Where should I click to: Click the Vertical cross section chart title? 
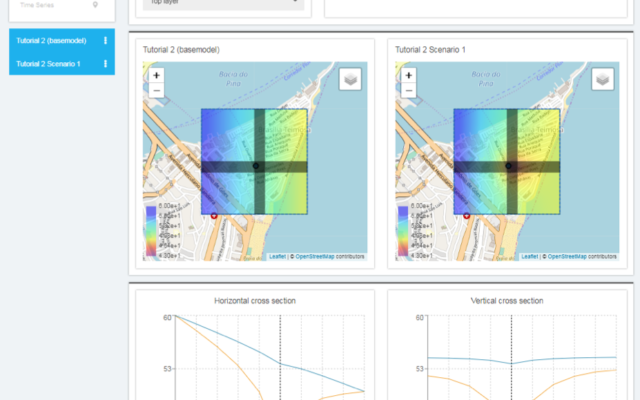(507, 301)
